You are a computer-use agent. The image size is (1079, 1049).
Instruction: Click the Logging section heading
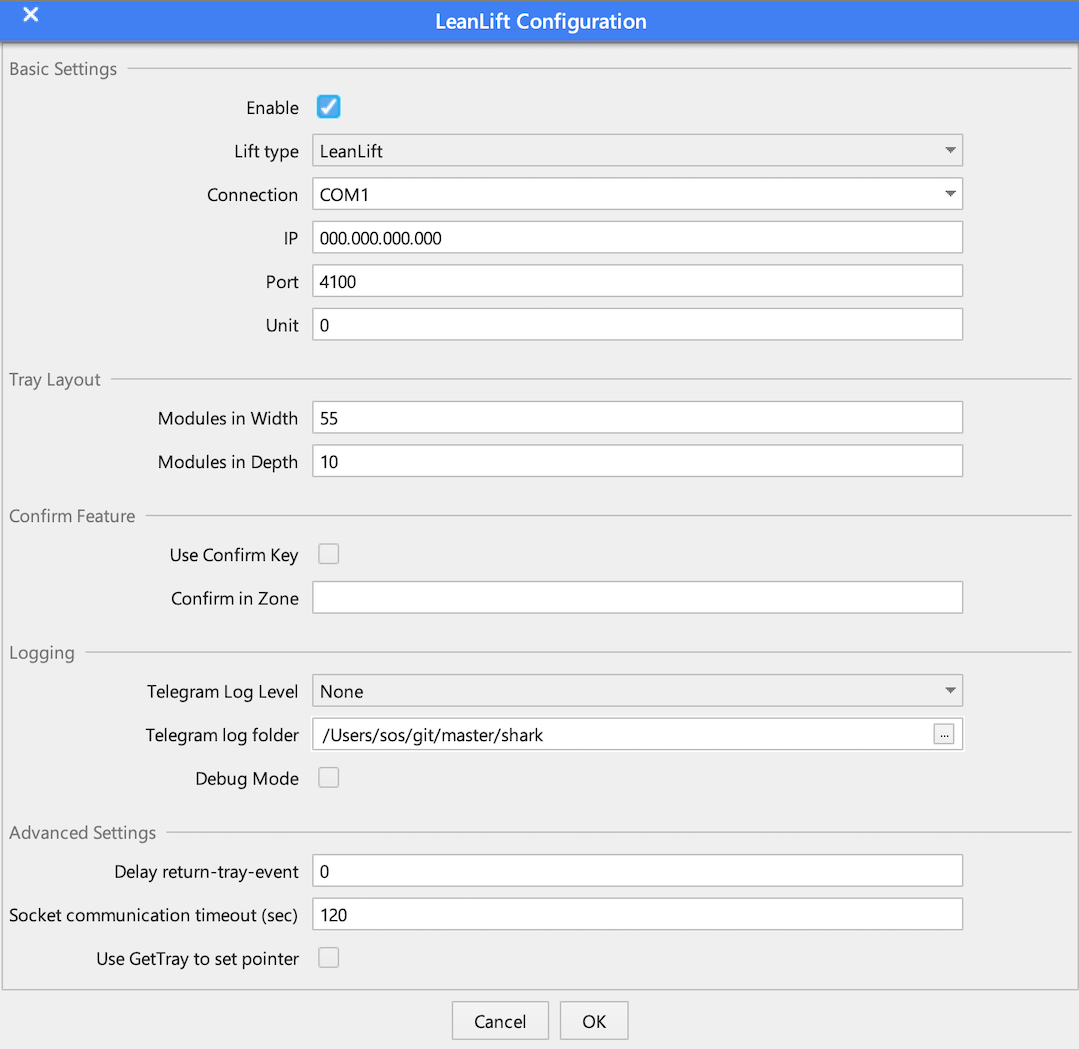(x=42, y=653)
